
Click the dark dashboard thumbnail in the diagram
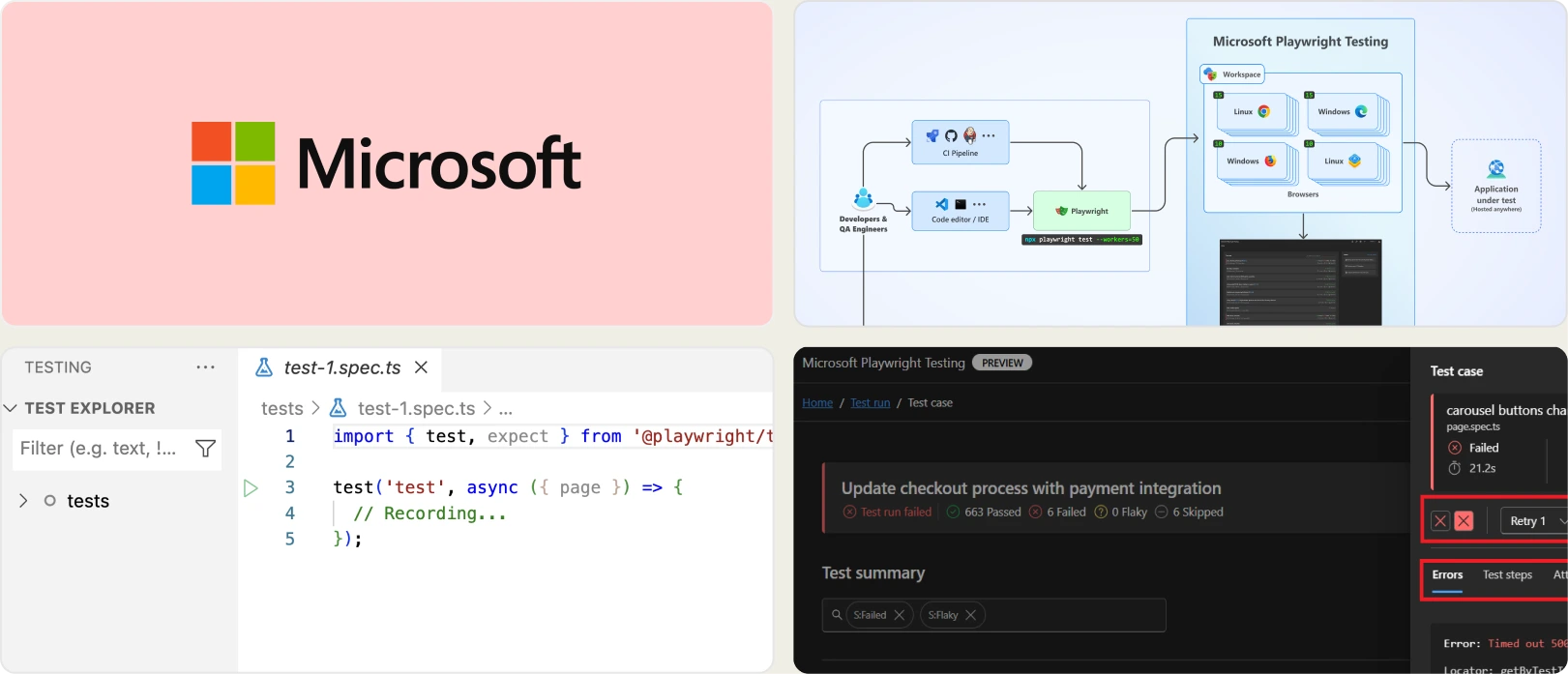point(1300,282)
